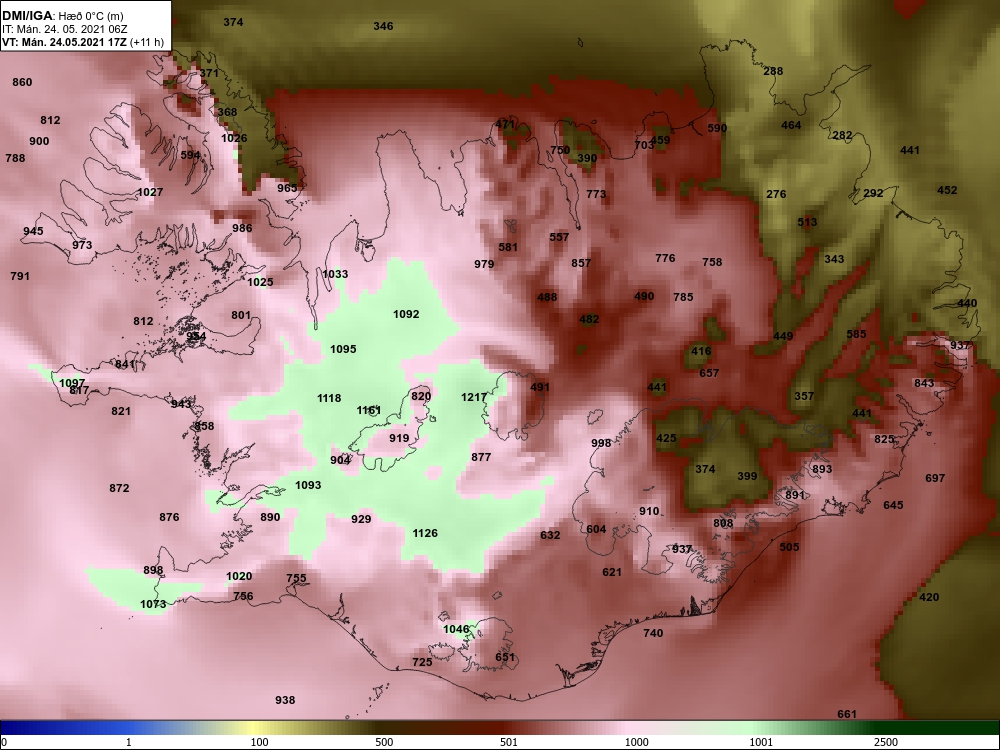1000x750 pixels.
Task: Select the value 292
Action: [873, 193]
